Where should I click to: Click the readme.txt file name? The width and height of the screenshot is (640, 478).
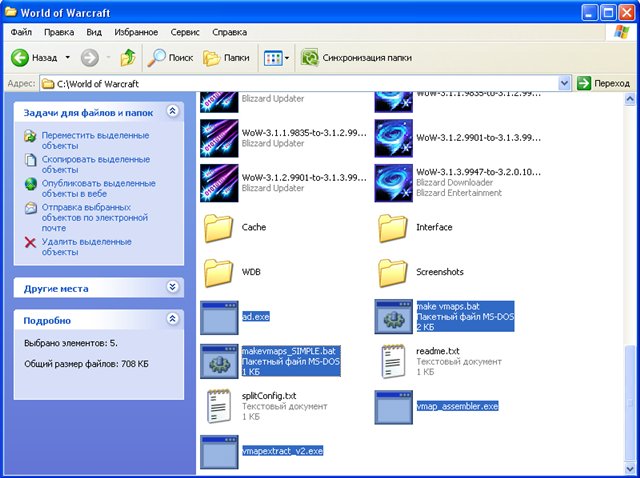[x=438, y=351]
